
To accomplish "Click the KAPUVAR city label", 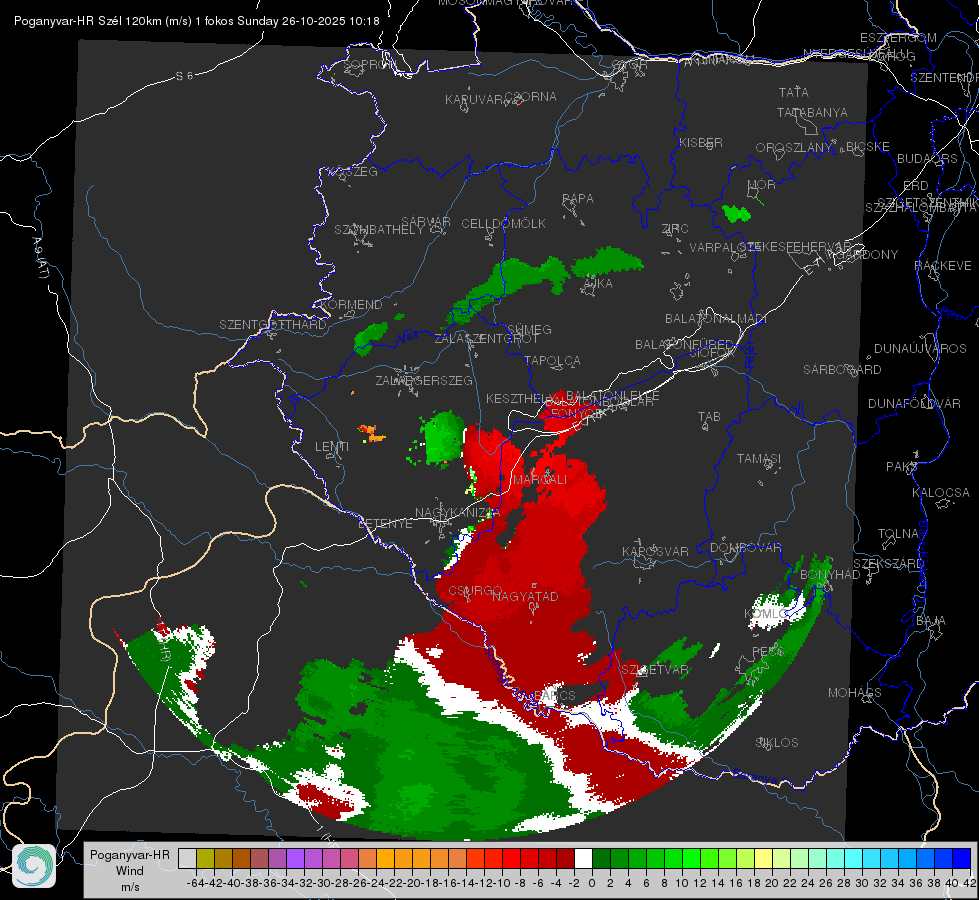I will pyautogui.click(x=475, y=100).
